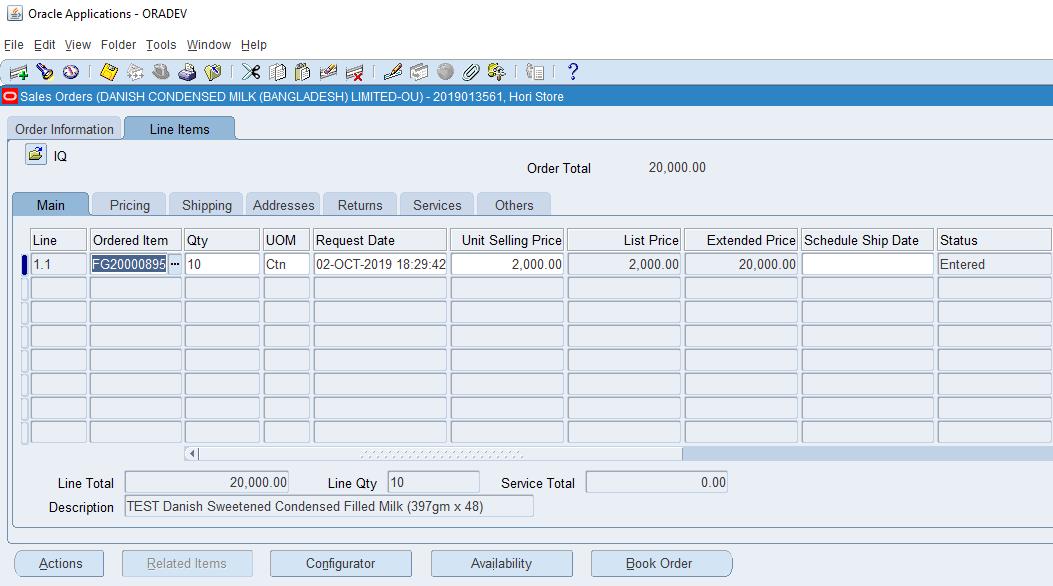Open the View menu
The image size is (1053, 586).
point(78,45)
